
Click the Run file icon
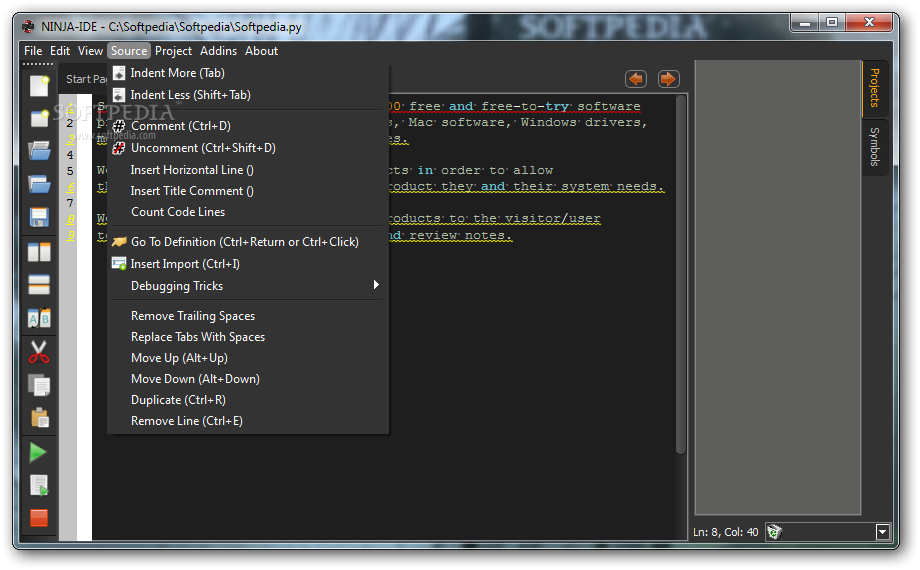39,485
